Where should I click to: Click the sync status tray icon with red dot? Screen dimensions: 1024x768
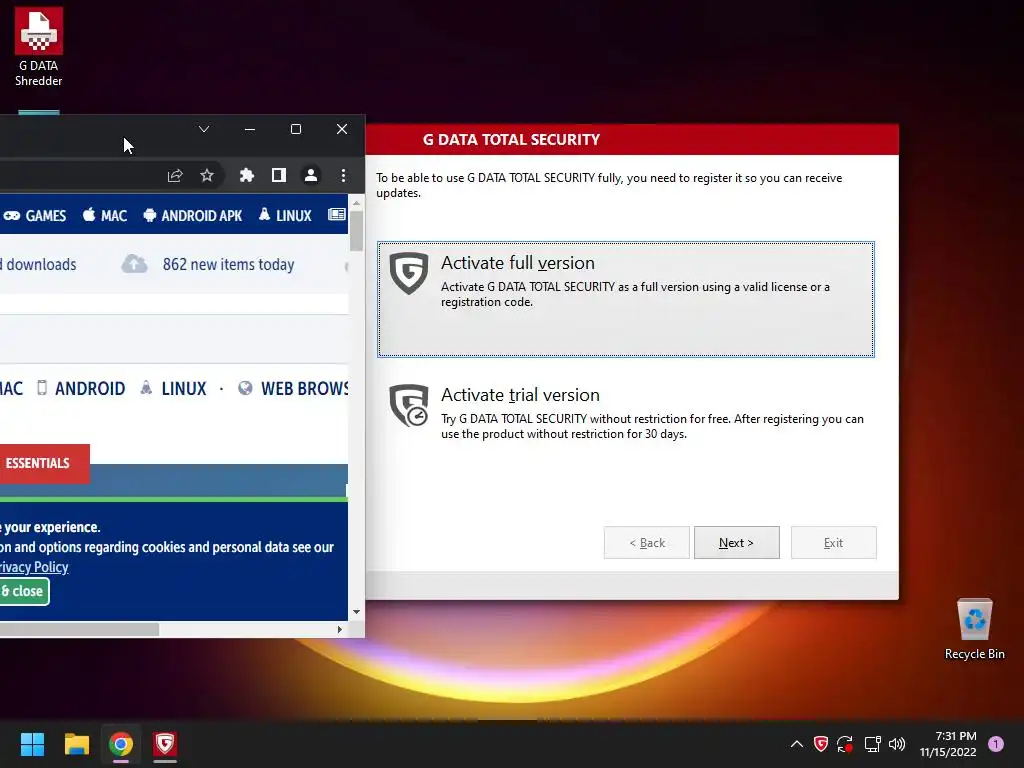(845, 744)
